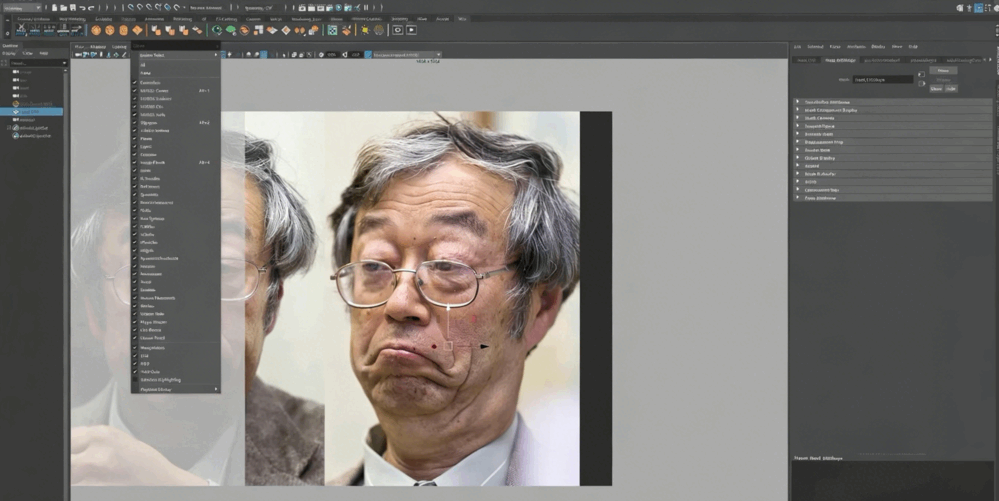Click the Undo arrow icon
This screenshot has width=999, height=501.
(x=82, y=8)
